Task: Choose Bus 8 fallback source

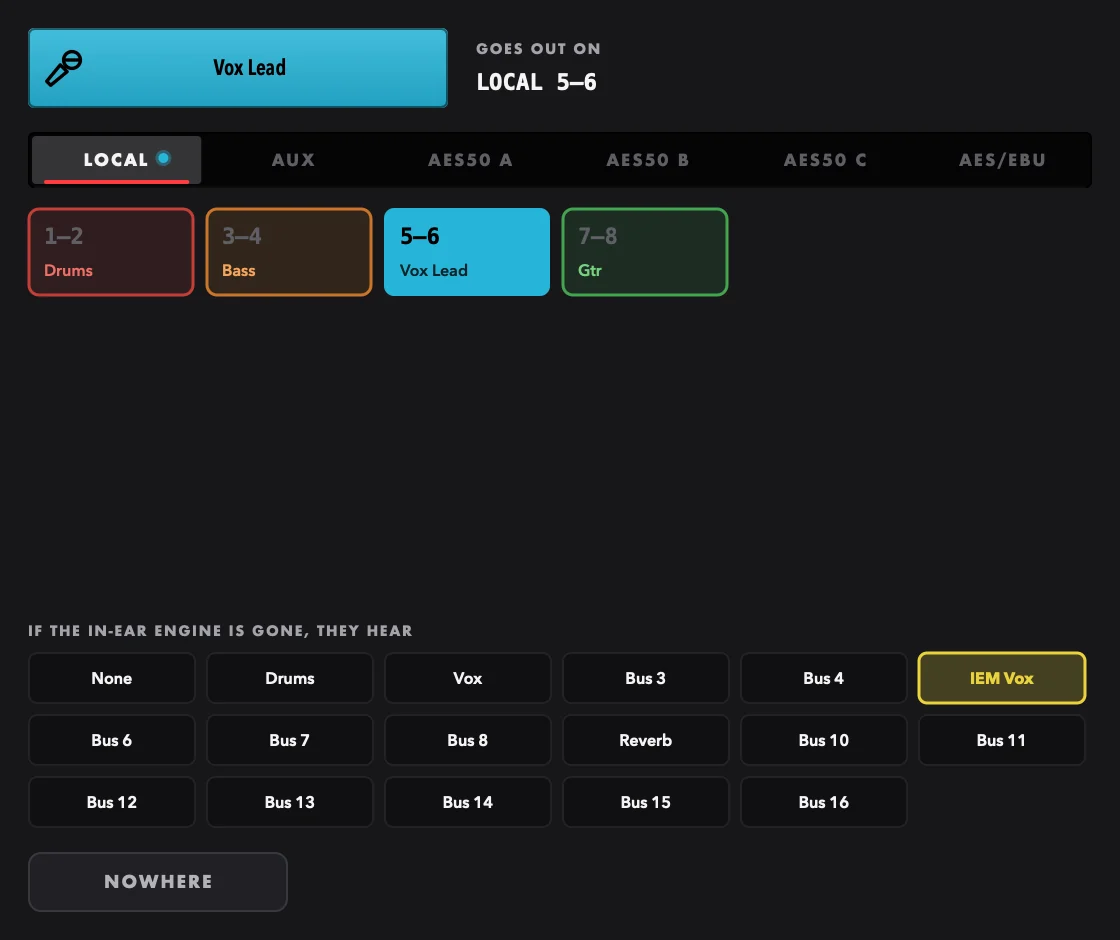Action: pyautogui.click(x=468, y=740)
